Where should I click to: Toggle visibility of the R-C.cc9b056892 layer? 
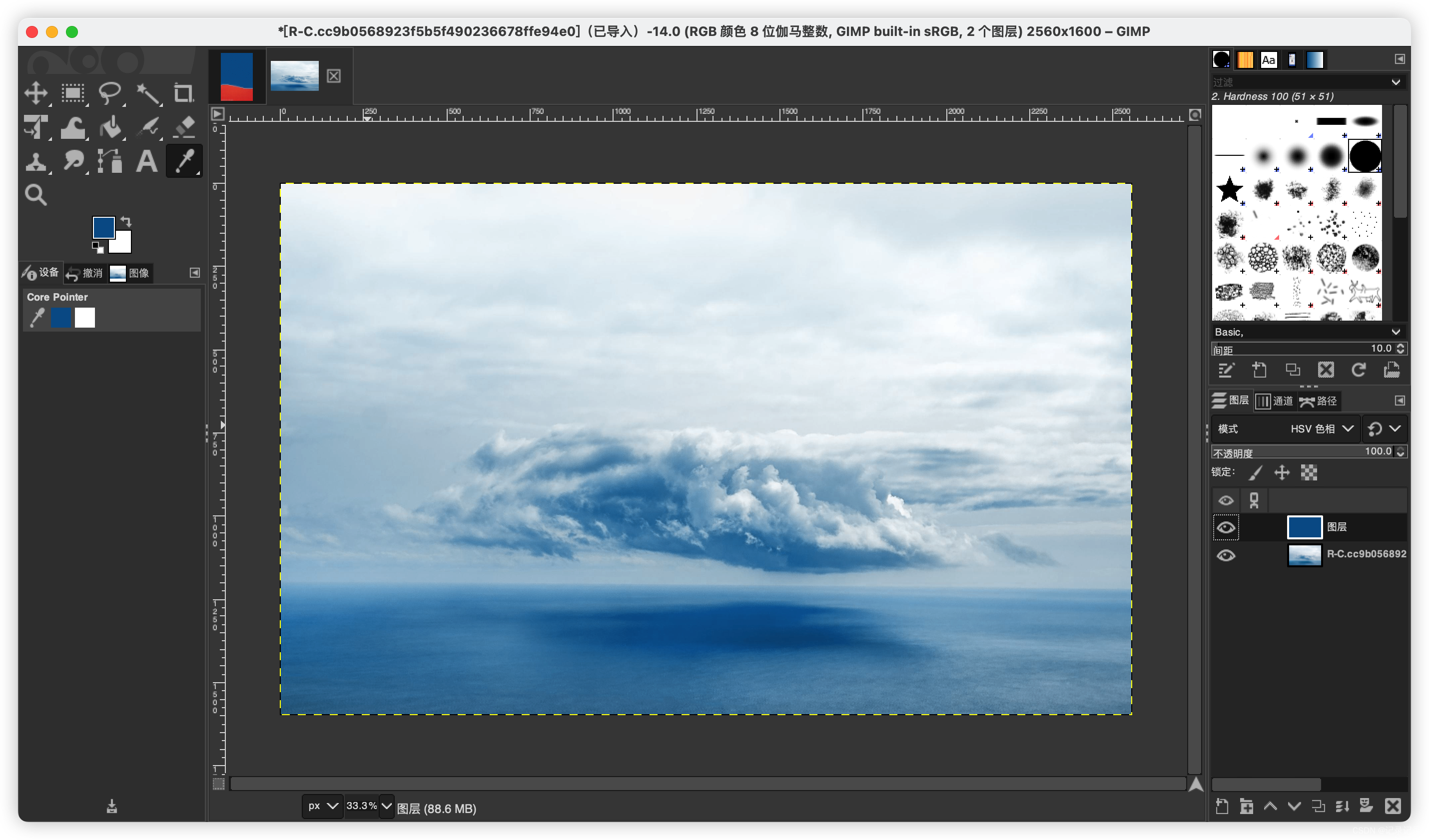click(1226, 555)
